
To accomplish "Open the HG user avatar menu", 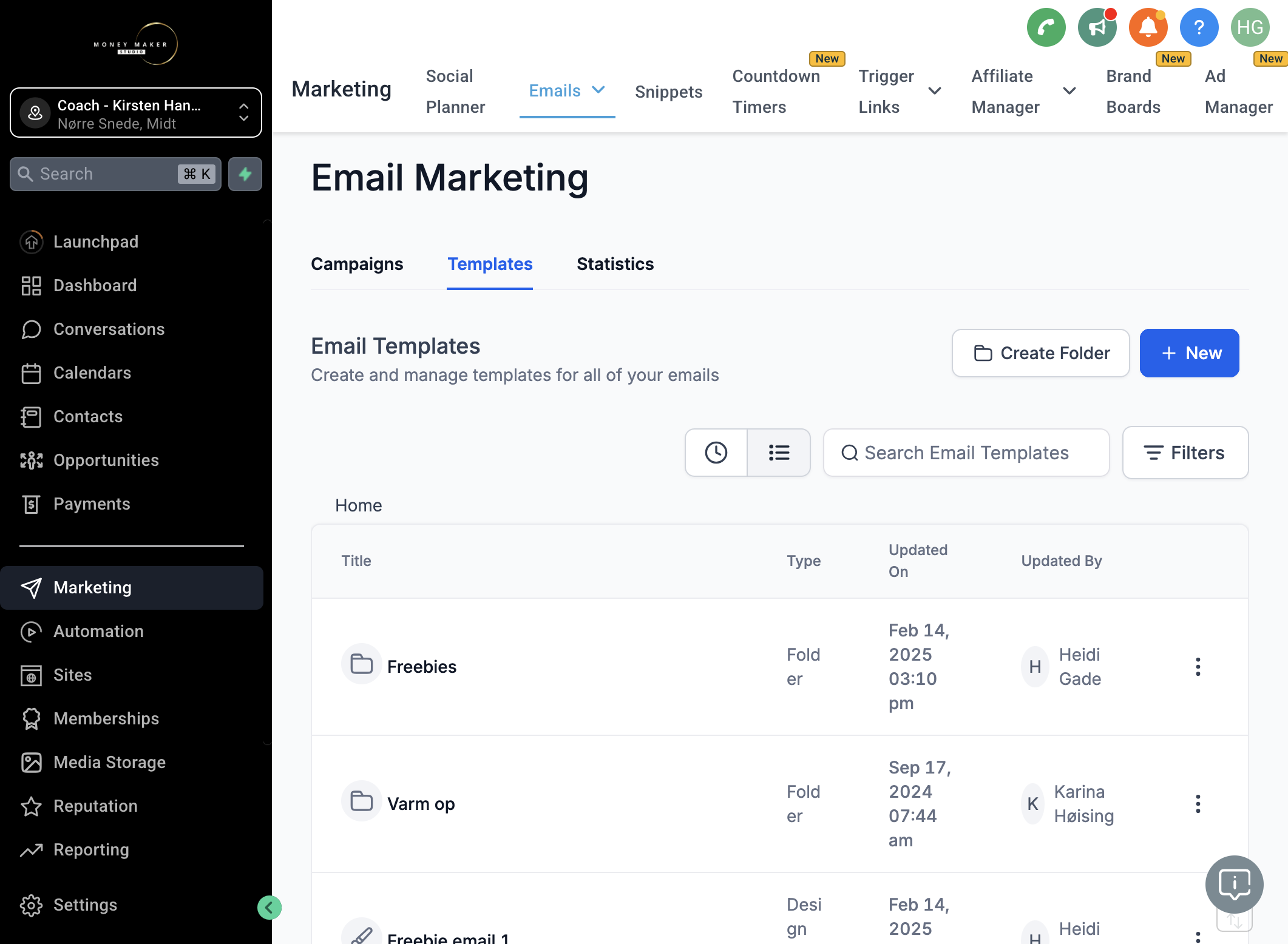I will click(1250, 27).
